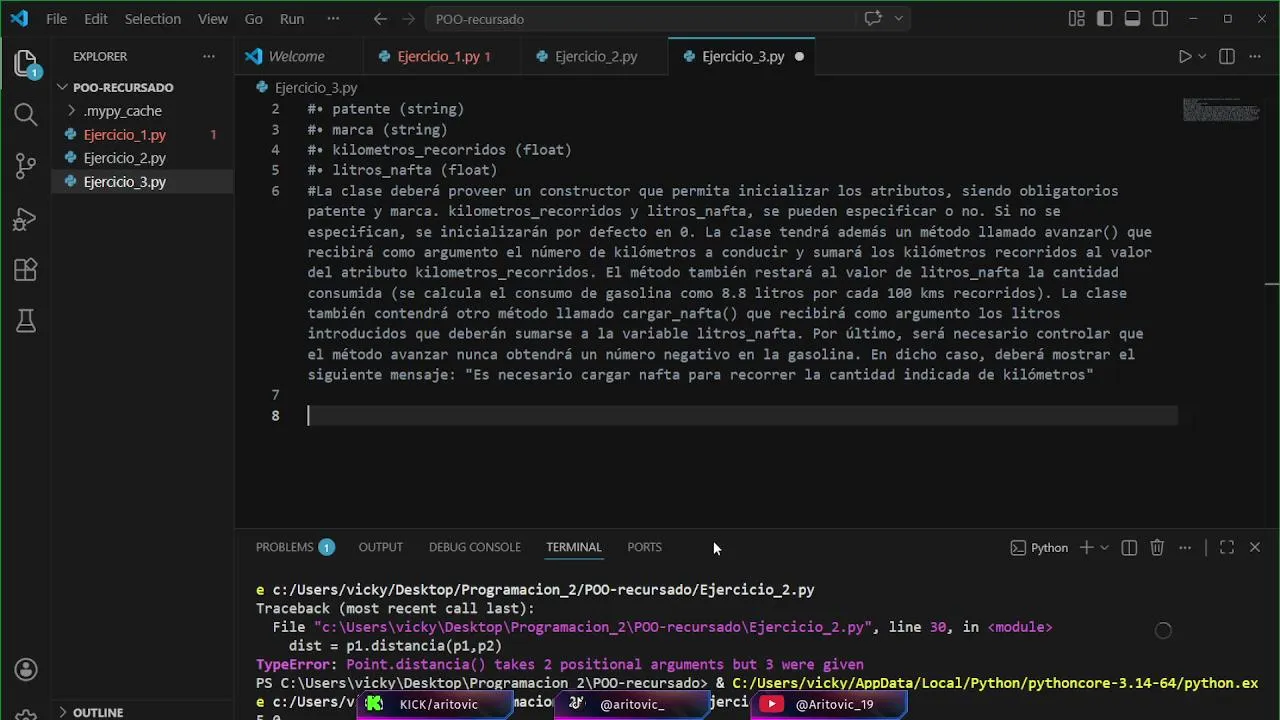Select the Terminal tab
Screen dimensions: 1280x720
click(x=574, y=547)
